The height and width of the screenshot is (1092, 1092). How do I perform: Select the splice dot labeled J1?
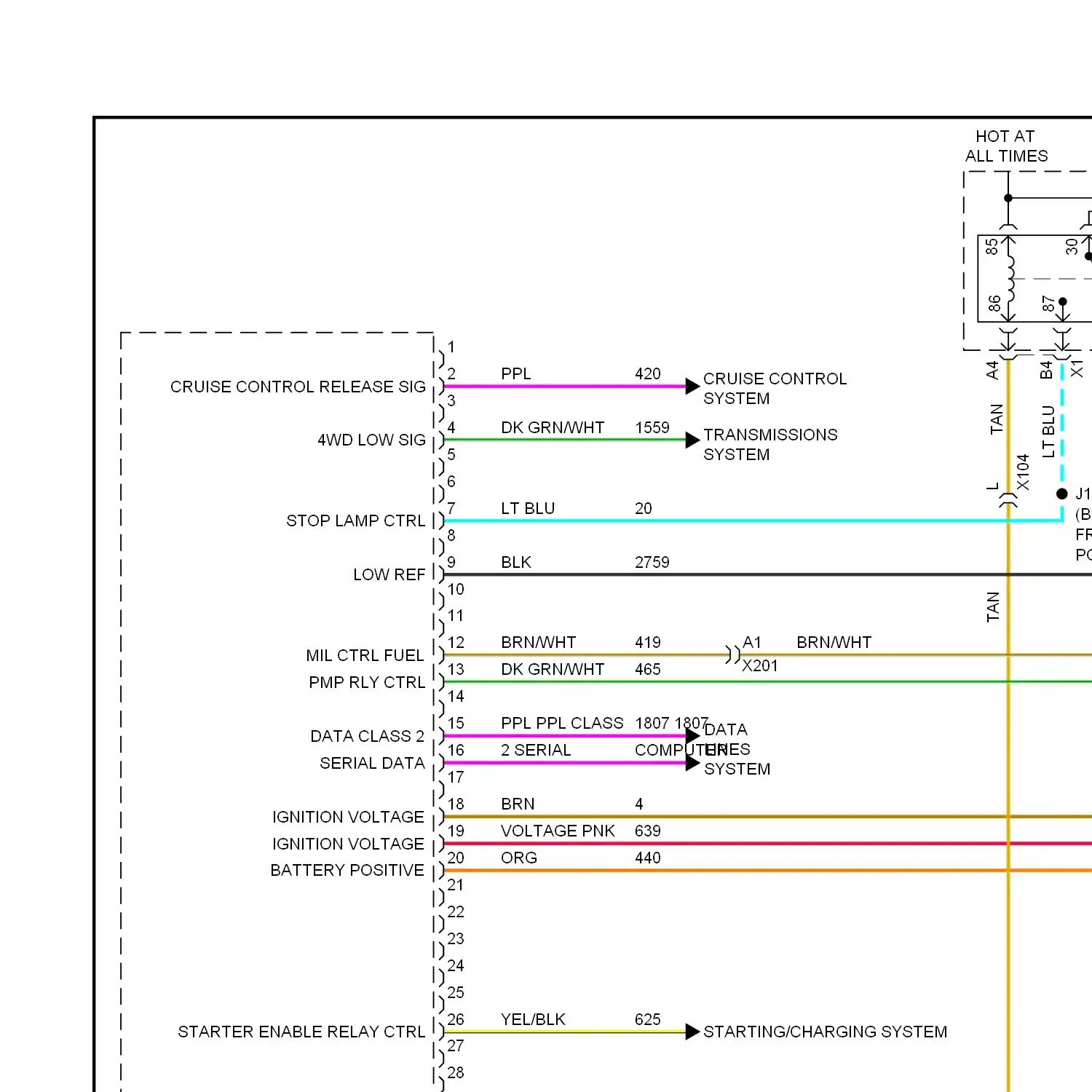pyautogui.click(x=1061, y=494)
